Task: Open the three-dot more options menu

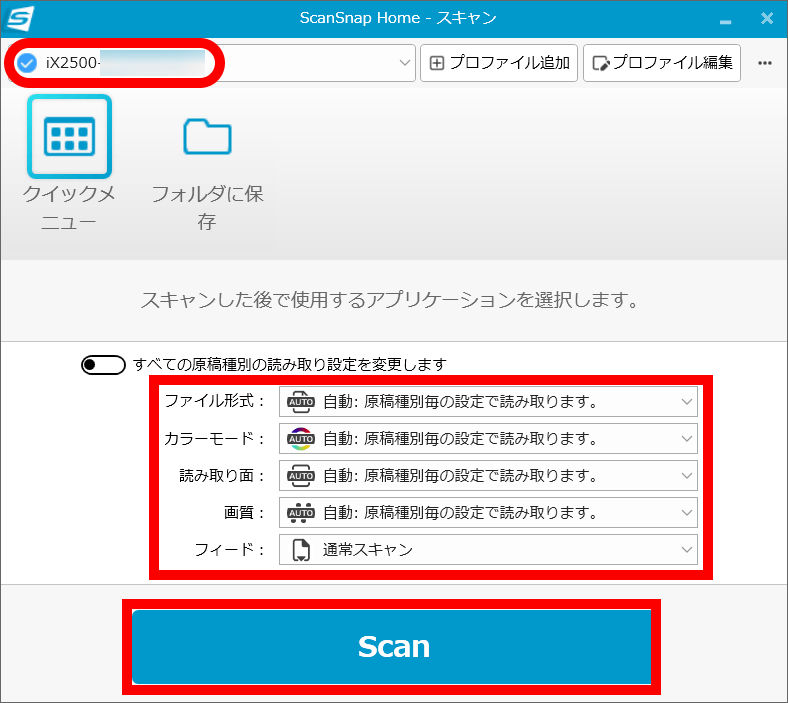Action: [x=764, y=63]
